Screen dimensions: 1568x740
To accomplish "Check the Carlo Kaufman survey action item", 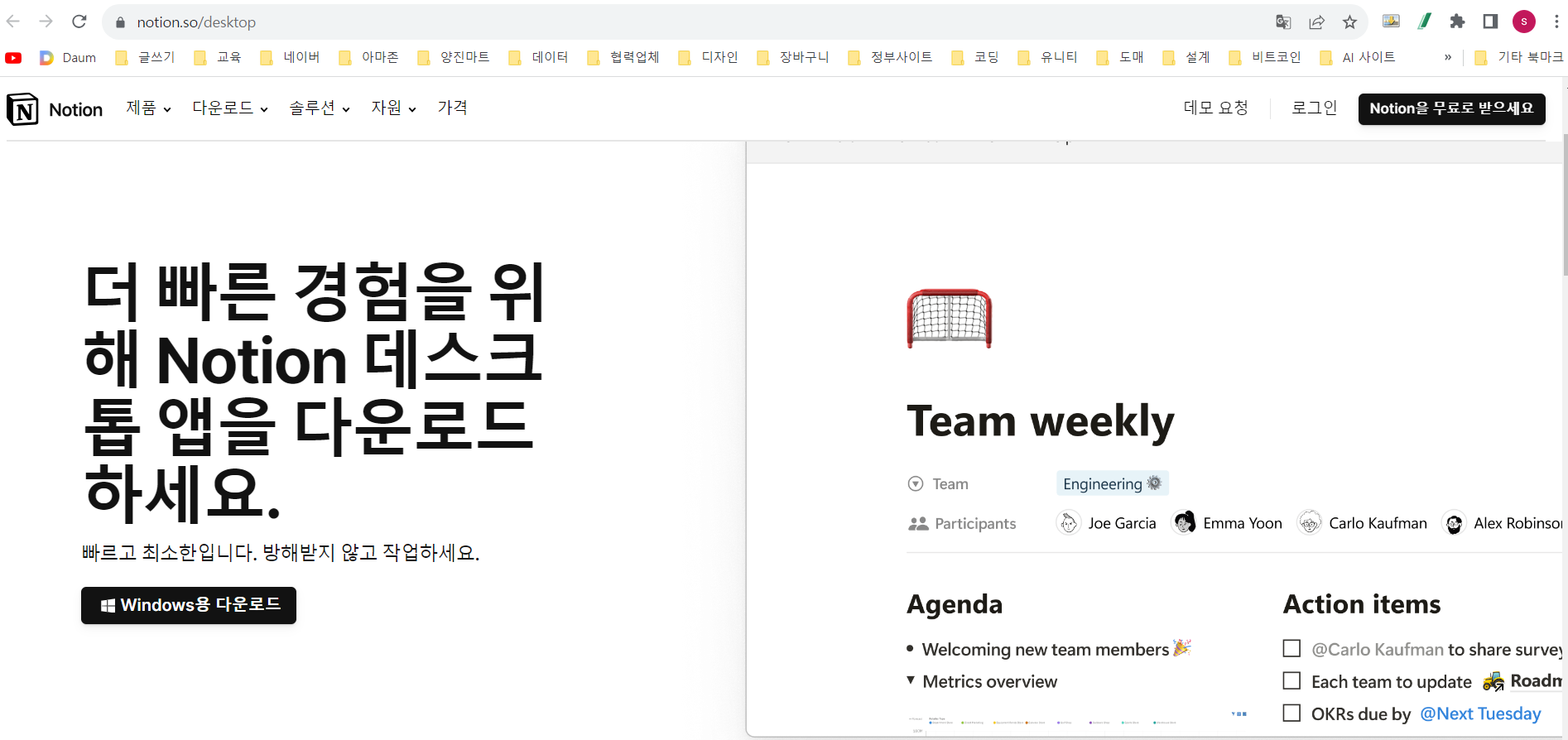I will pyautogui.click(x=1291, y=648).
